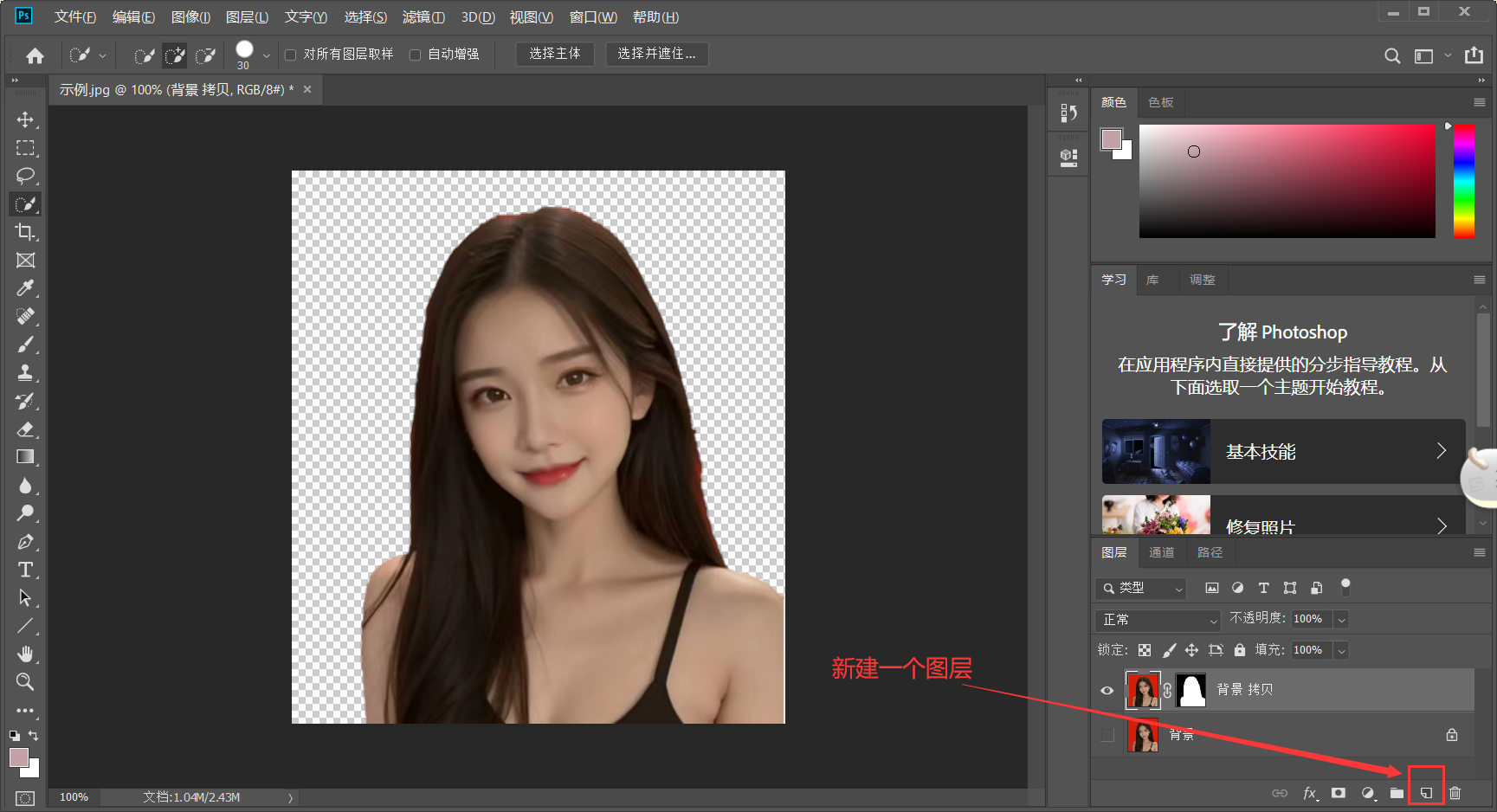Open the workspace switcher dropdown arrow
1497x812 pixels.
click(x=1448, y=55)
